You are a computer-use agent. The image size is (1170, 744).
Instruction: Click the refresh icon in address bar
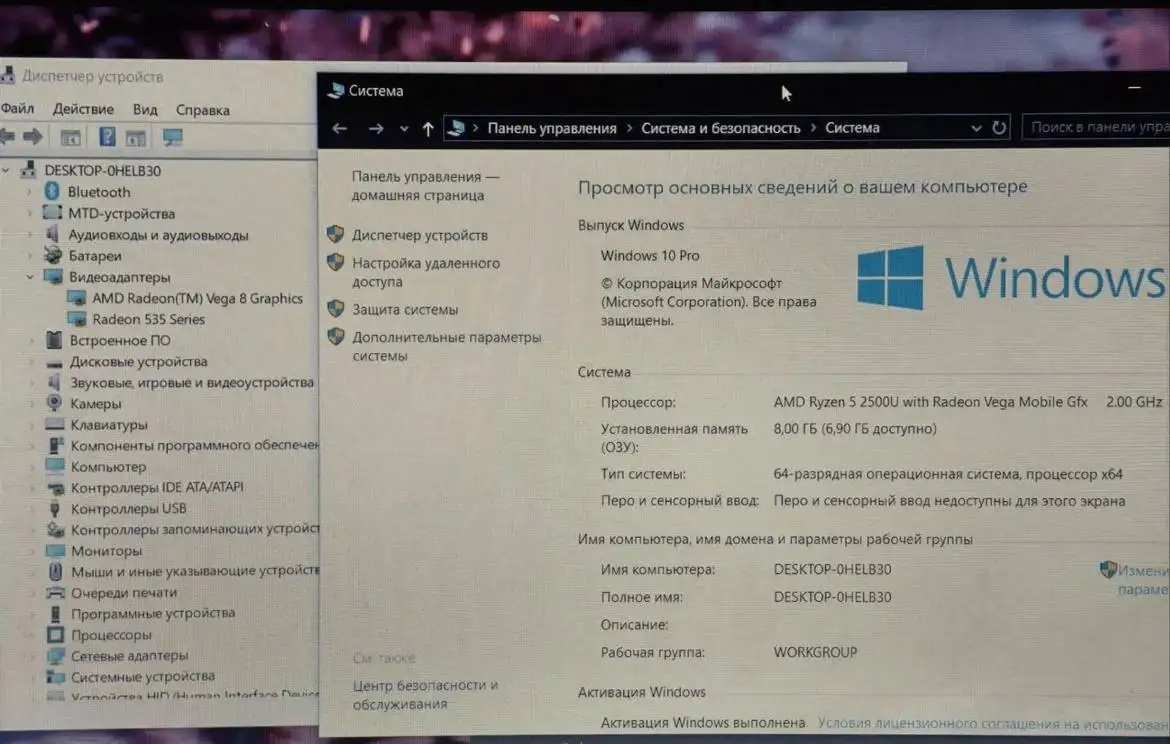999,128
